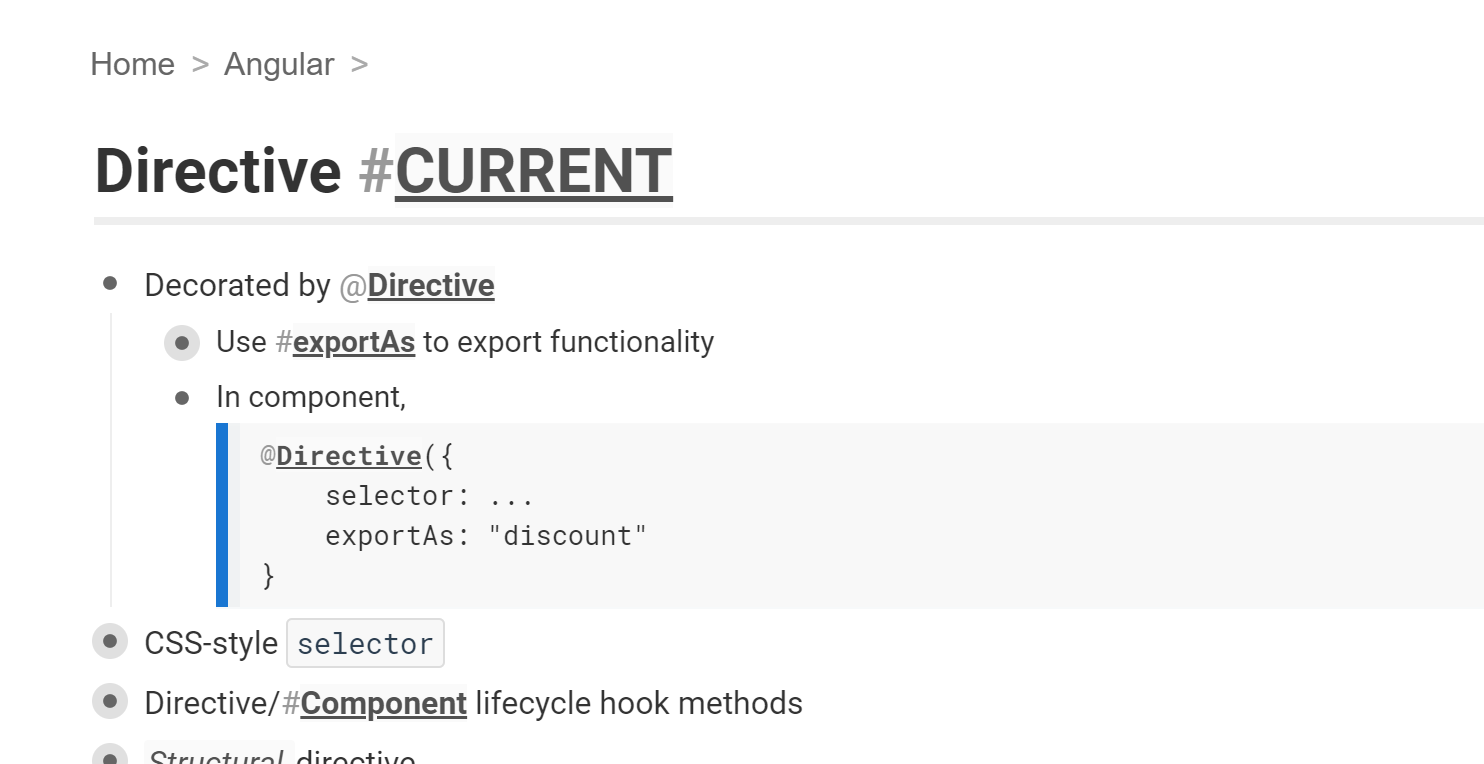Image resolution: width=1484 pixels, height=764 pixels.
Task: Navigate to Home via the breadcrumb
Action: tap(132, 63)
